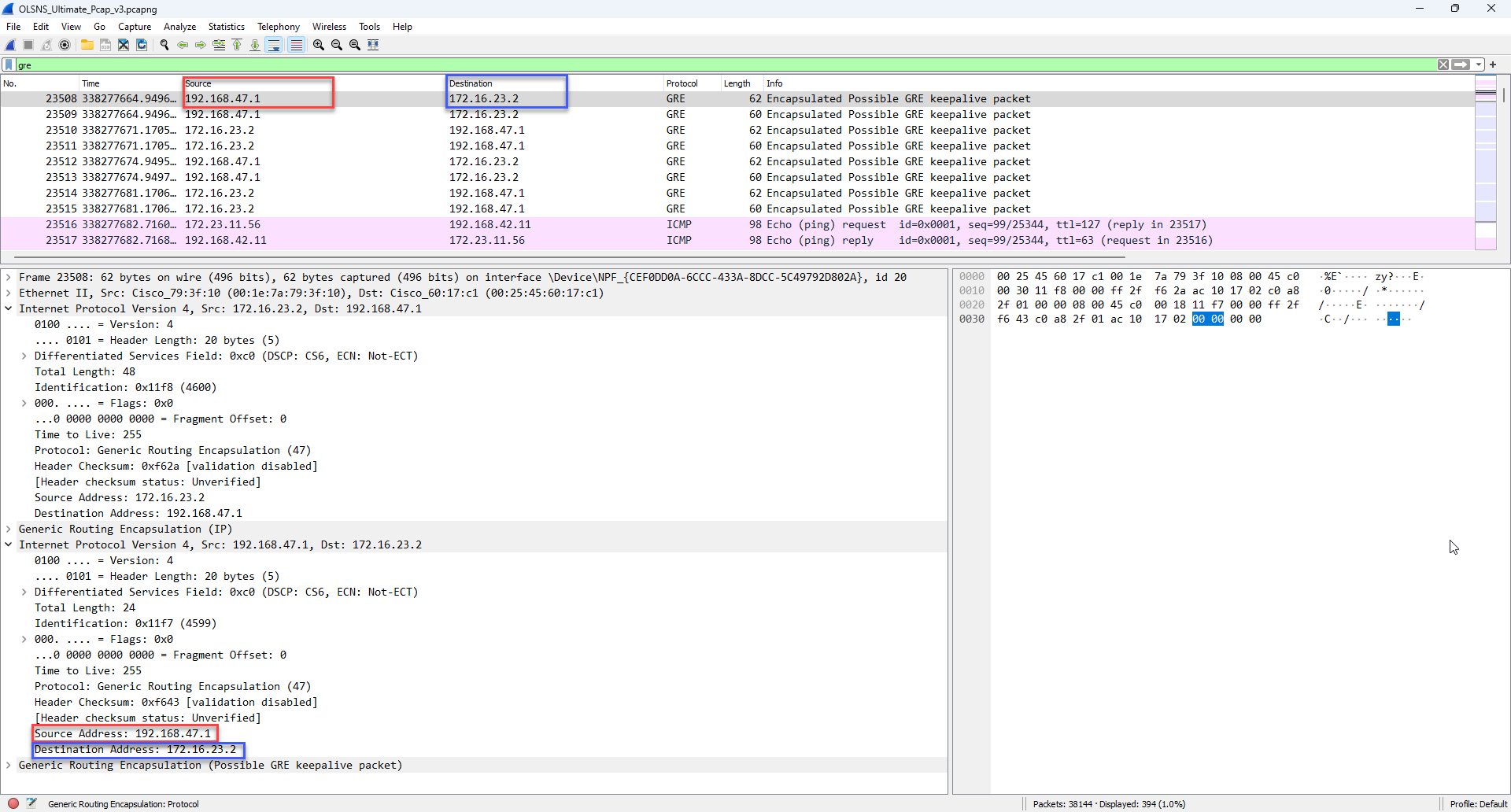Open a capture file with the folder icon
The height and width of the screenshot is (812, 1511).
[x=87, y=45]
